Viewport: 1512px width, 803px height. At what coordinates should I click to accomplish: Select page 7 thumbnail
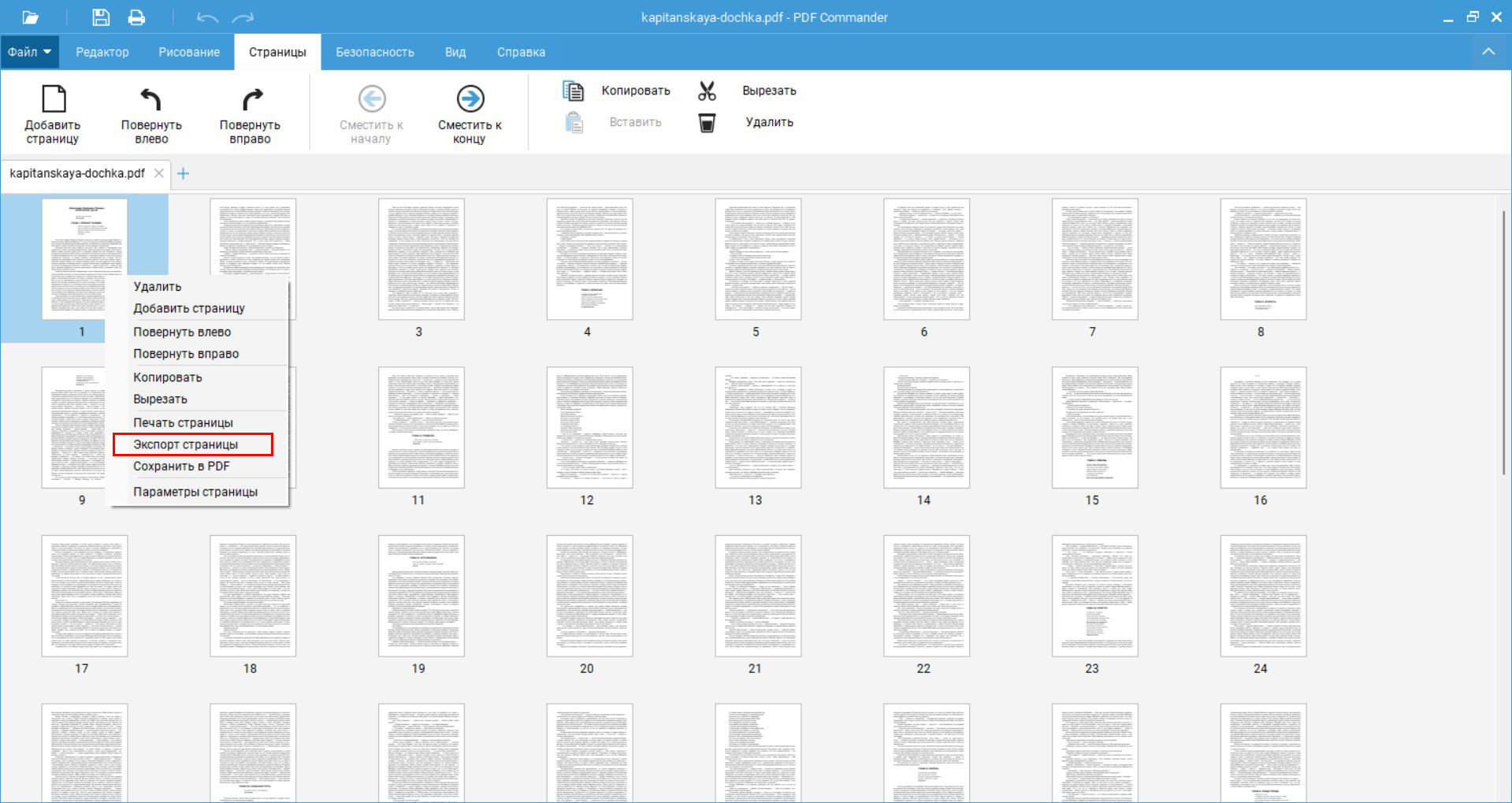pyautogui.click(x=1095, y=259)
